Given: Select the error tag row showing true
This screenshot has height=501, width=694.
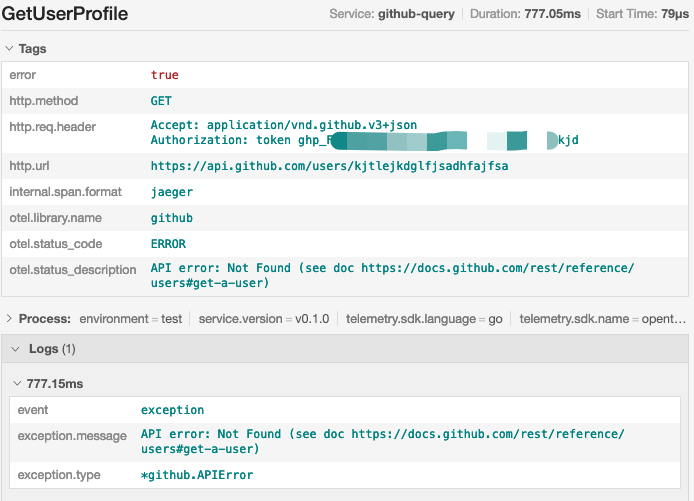Looking at the screenshot, I should click(x=164, y=75).
